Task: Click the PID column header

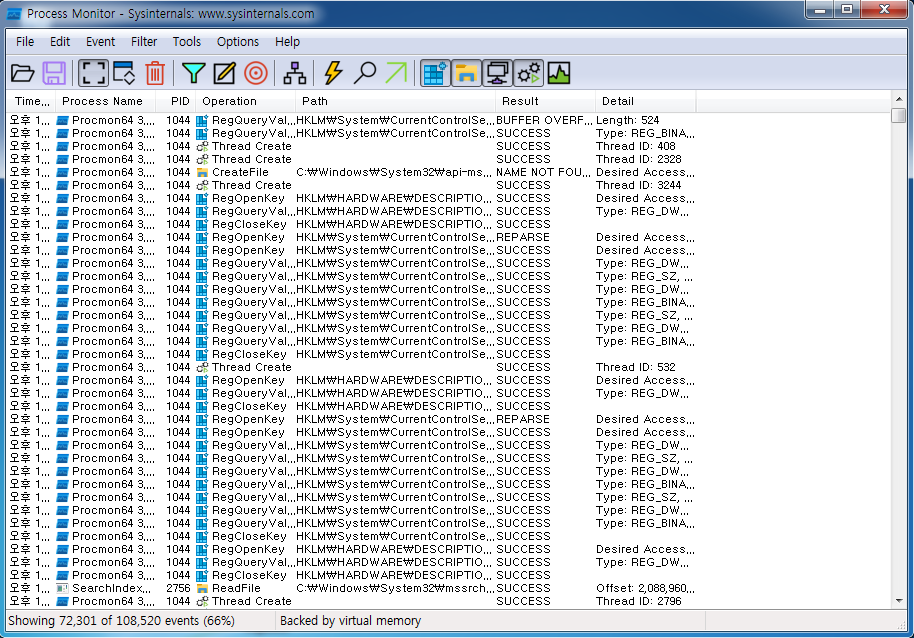Action: tap(176, 101)
